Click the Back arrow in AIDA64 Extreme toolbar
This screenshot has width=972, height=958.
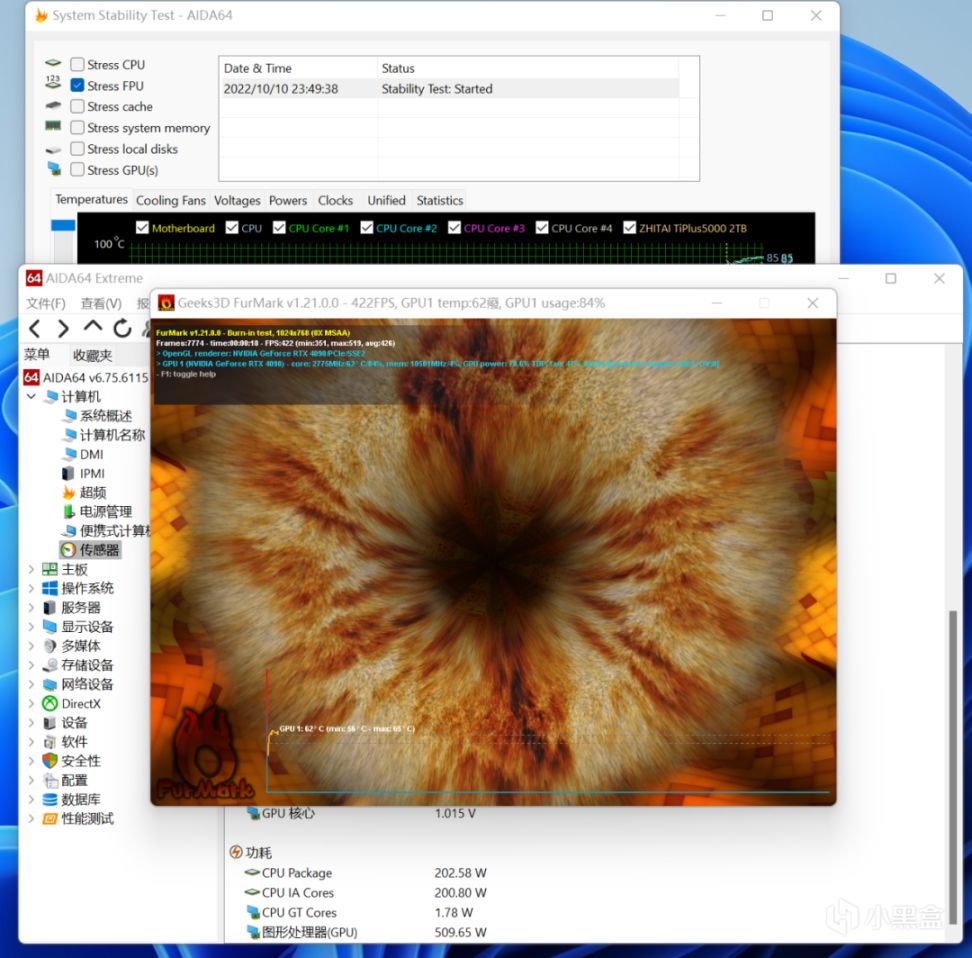tap(35, 329)
